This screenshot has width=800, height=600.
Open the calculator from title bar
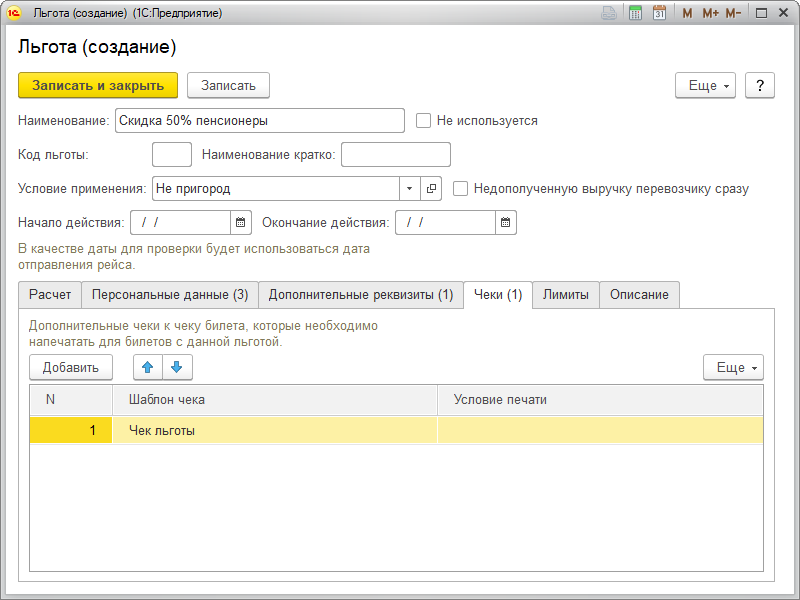(x=635, y=13)
